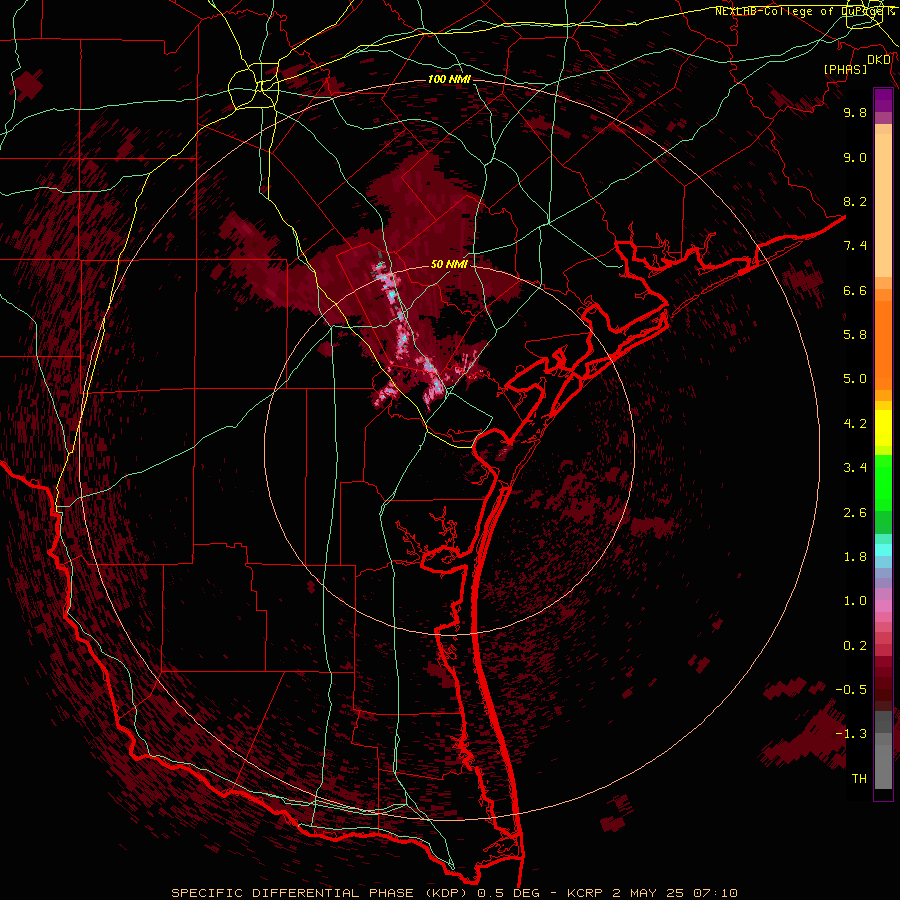Click the KCRP station identifier in caption
Viewport: 900px width, 900px height.
(x=586, y=893)
